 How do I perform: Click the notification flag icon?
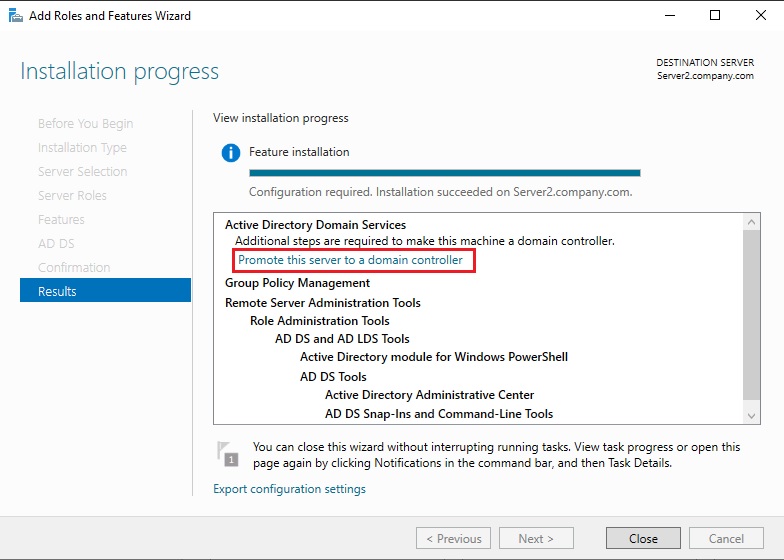click(228, 454)
